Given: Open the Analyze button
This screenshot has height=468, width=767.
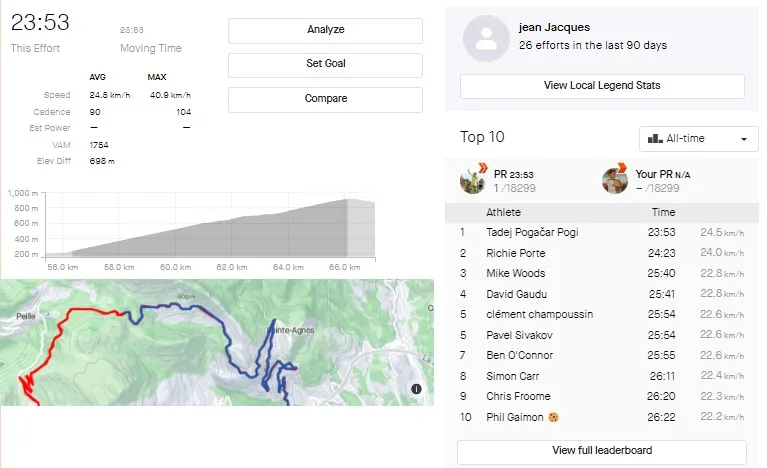Looking at the screenshot, I should (x=325, y=31).
